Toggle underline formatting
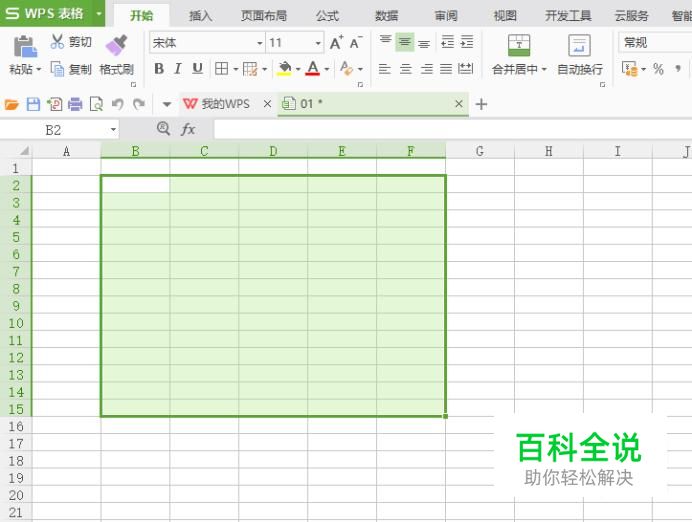The height and width of the screenshot is (522, 692). point(197,68)
